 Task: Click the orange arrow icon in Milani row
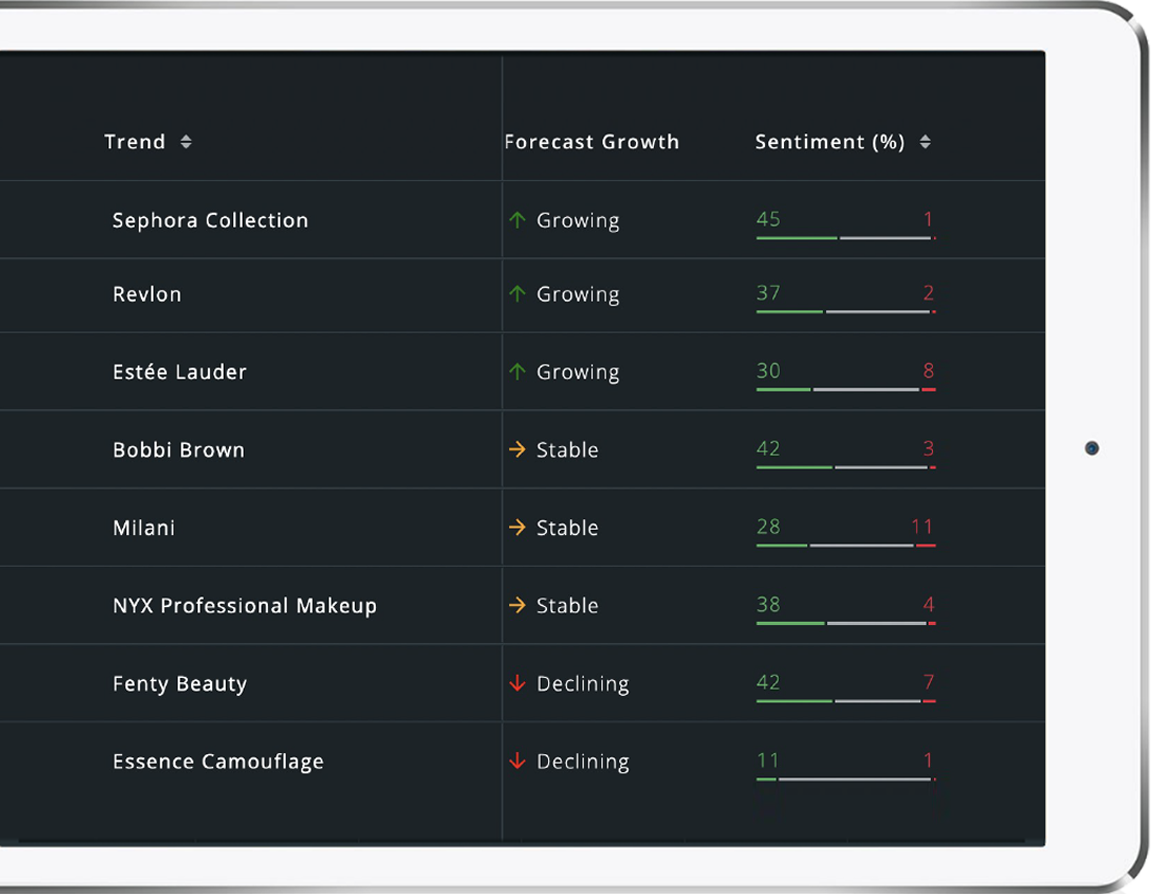point(517,528)
